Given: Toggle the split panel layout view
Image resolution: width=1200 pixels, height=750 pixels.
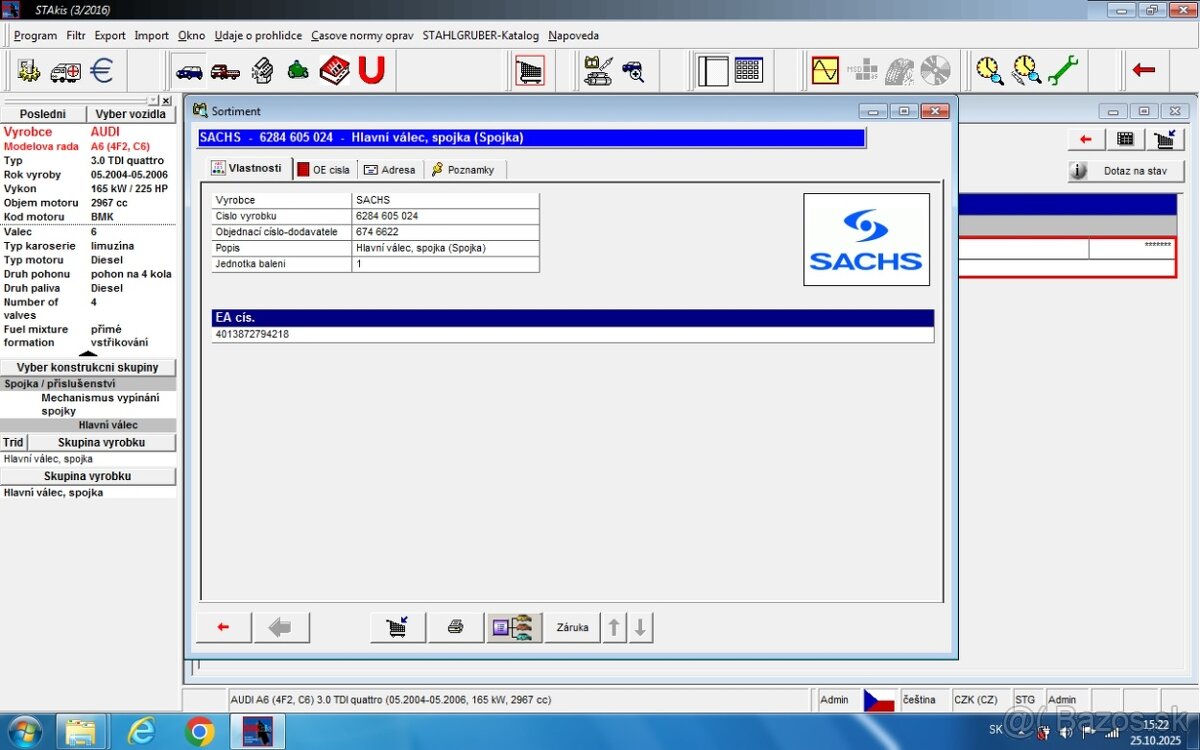Looking at the screenshot, I should [713, 71].
